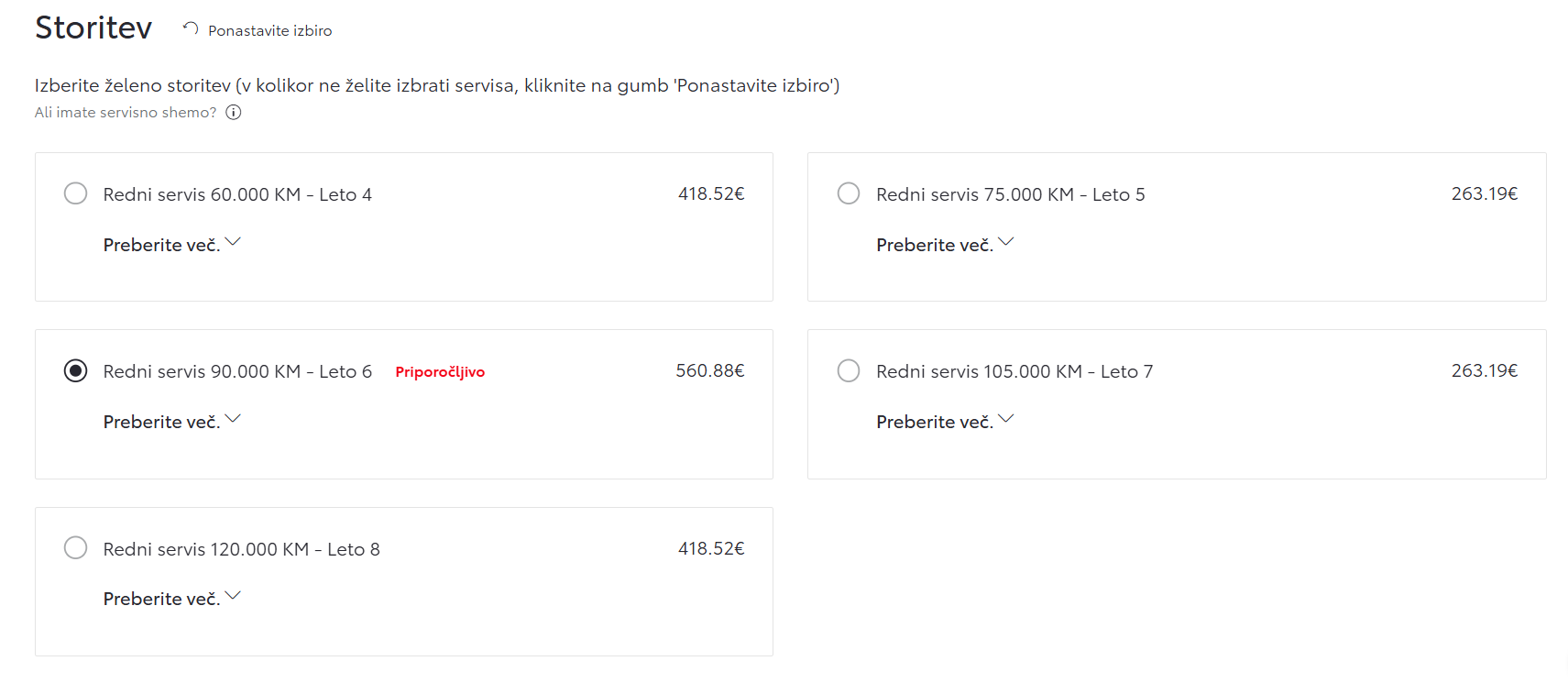
Task: Click the Ponastavite izbiro button
Action: tap(258, 30)
